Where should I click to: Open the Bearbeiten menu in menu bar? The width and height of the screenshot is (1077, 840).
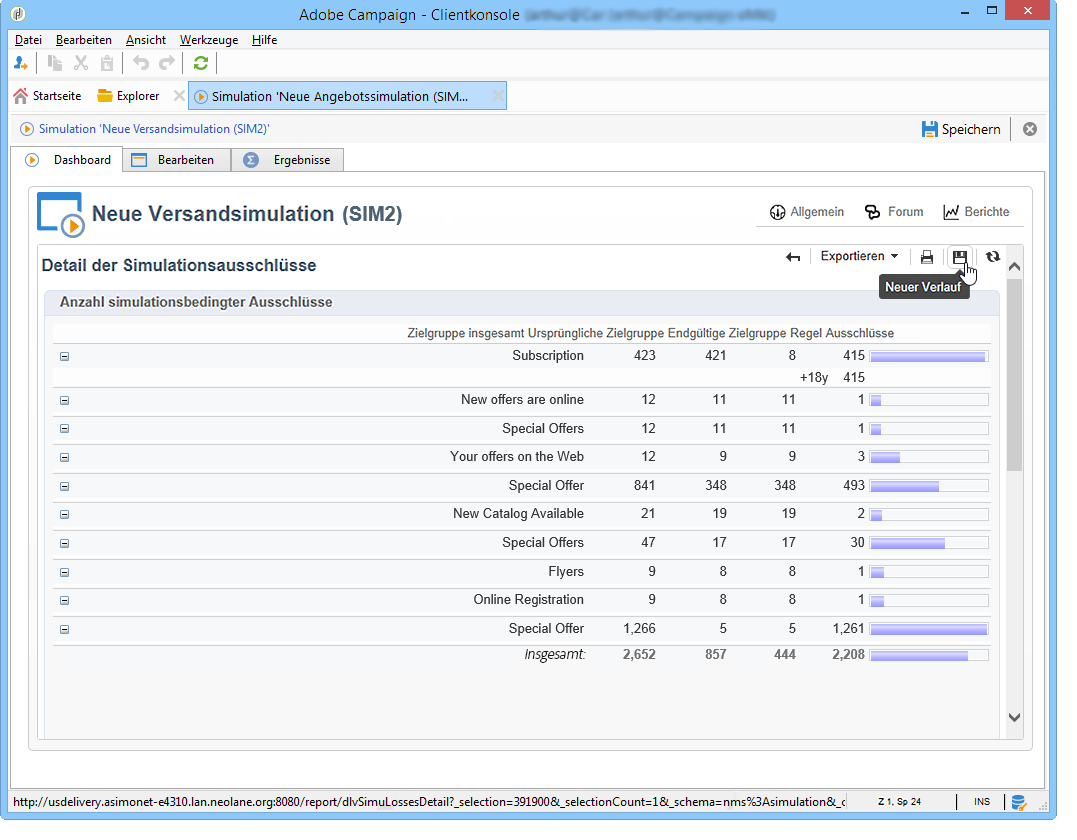tap(84, 40)
